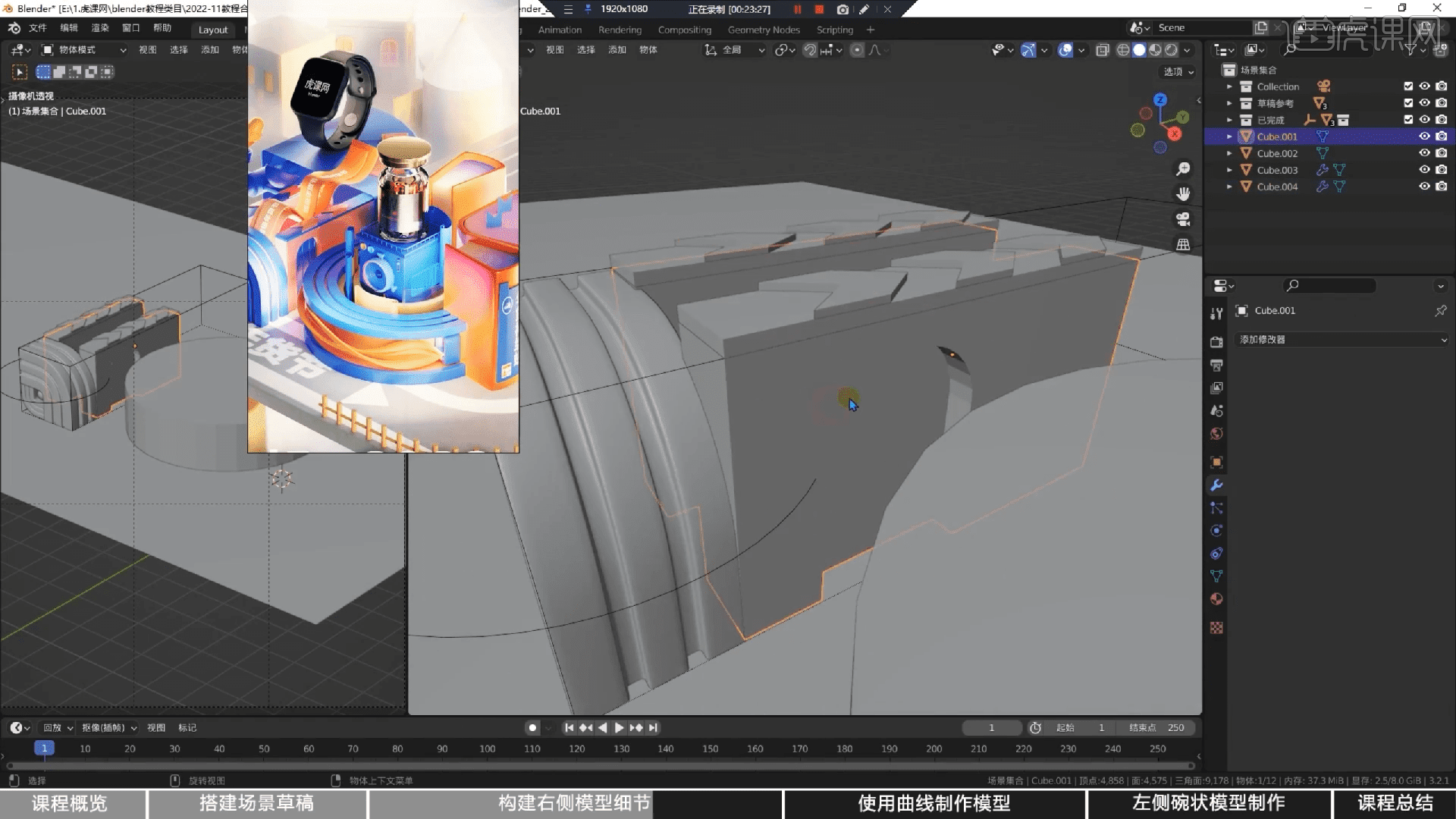Open the 渲染 Render menu
This screenshot has height=819, width=1456.
point(100,29)
